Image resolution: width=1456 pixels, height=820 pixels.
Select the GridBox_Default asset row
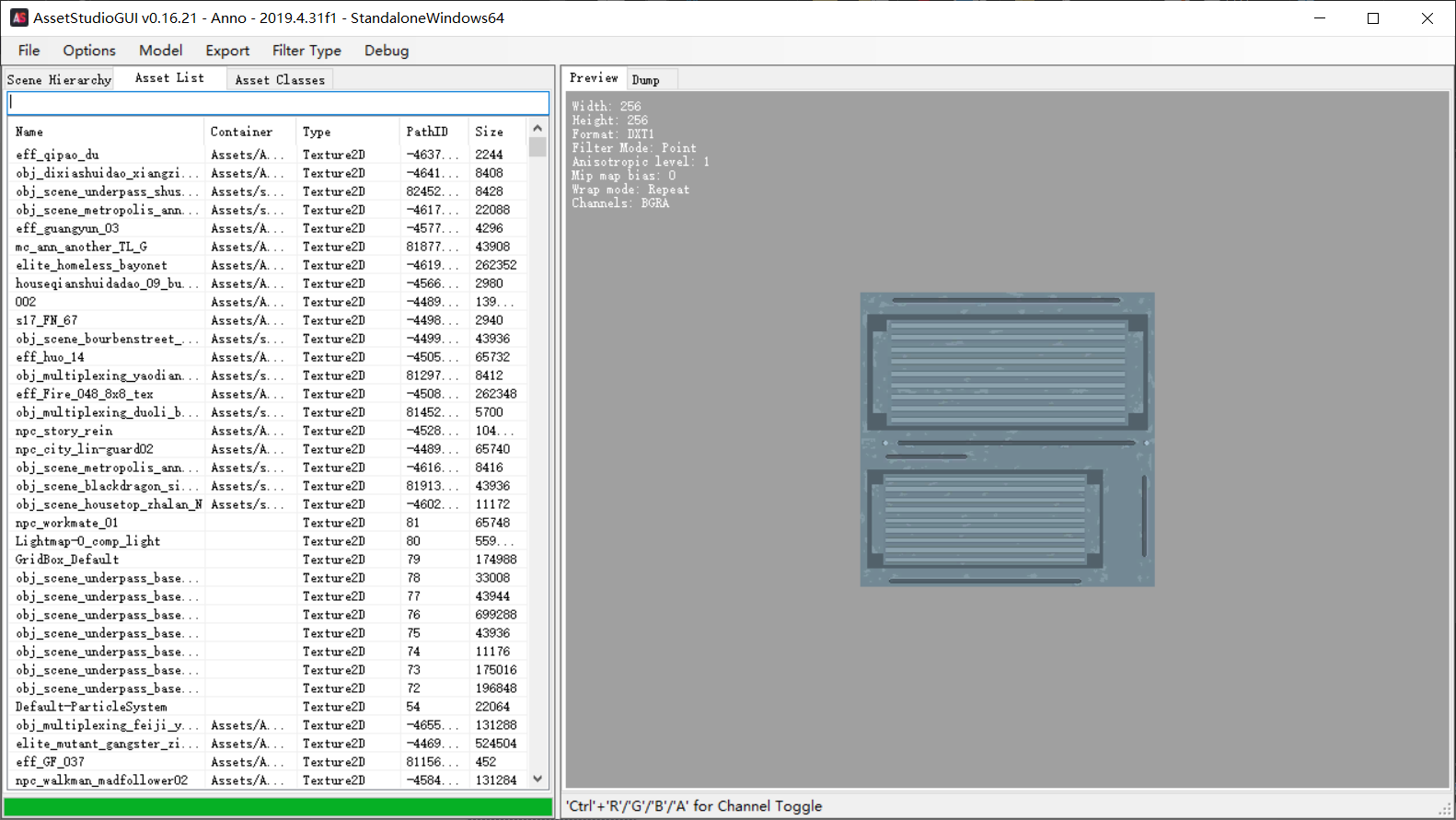point(267,560)
